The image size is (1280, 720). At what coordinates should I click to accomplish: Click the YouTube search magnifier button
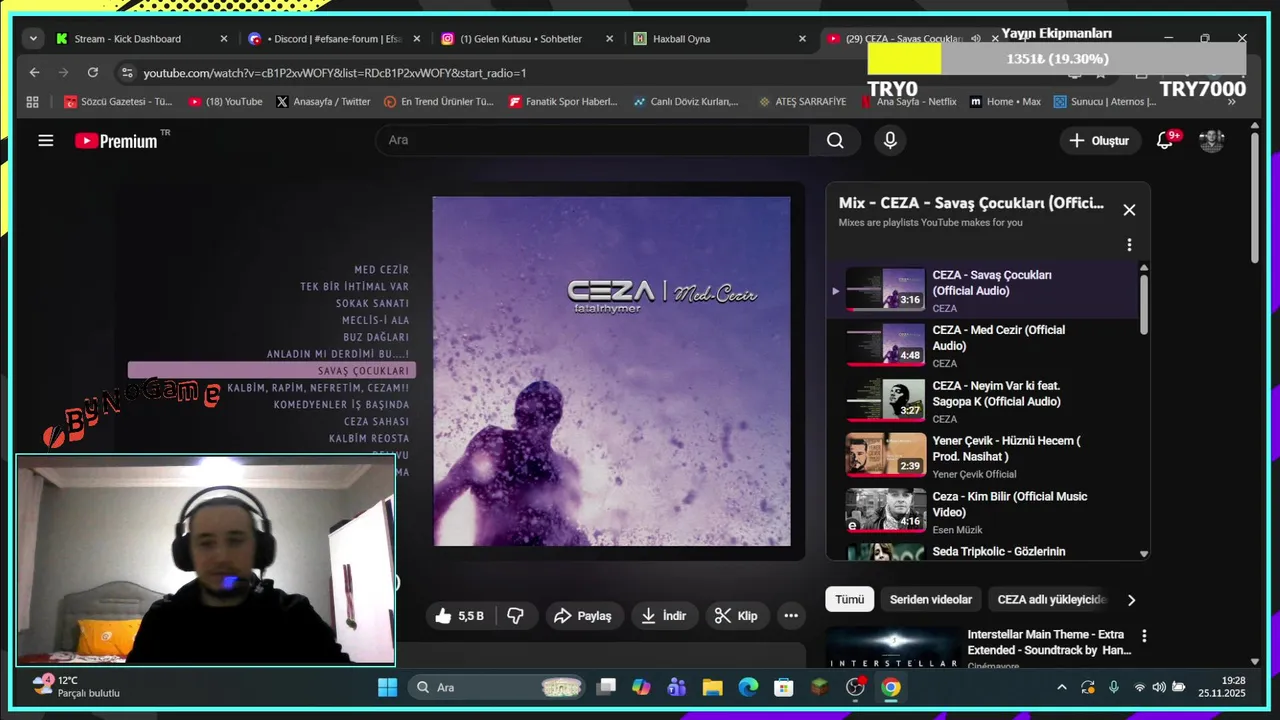(835, 140)
